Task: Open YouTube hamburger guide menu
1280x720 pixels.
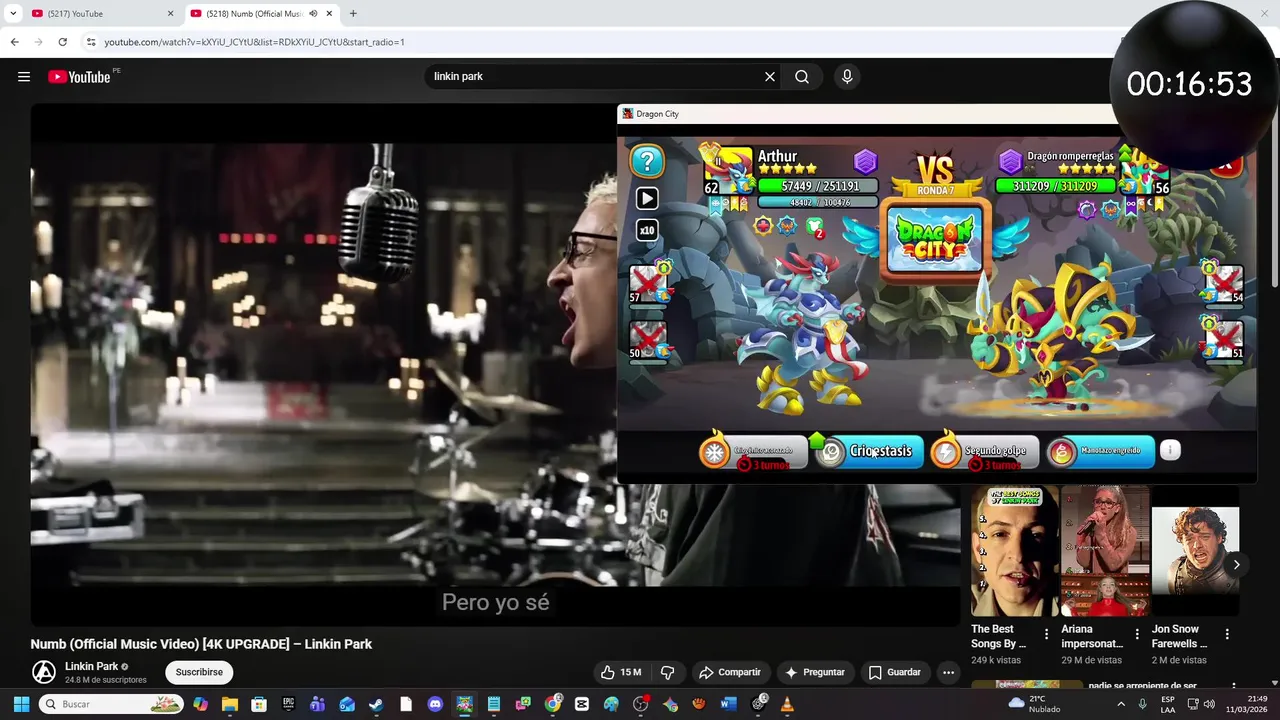Action: point(24,77)
